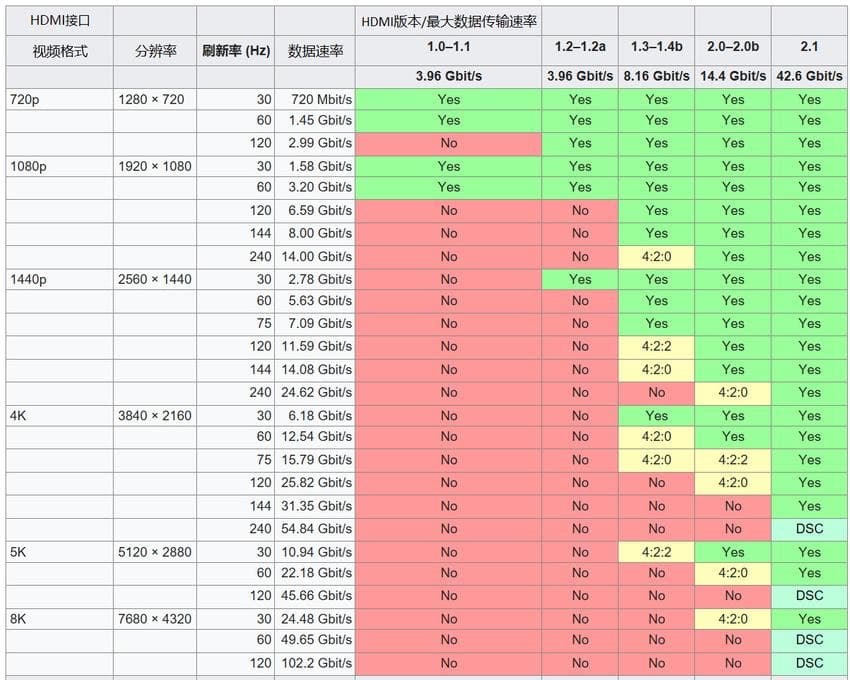This screenshot has width=850, height=680.
Task: Click the 14.4 Gbit/s bandwidth cell
Action: [732, 76]
